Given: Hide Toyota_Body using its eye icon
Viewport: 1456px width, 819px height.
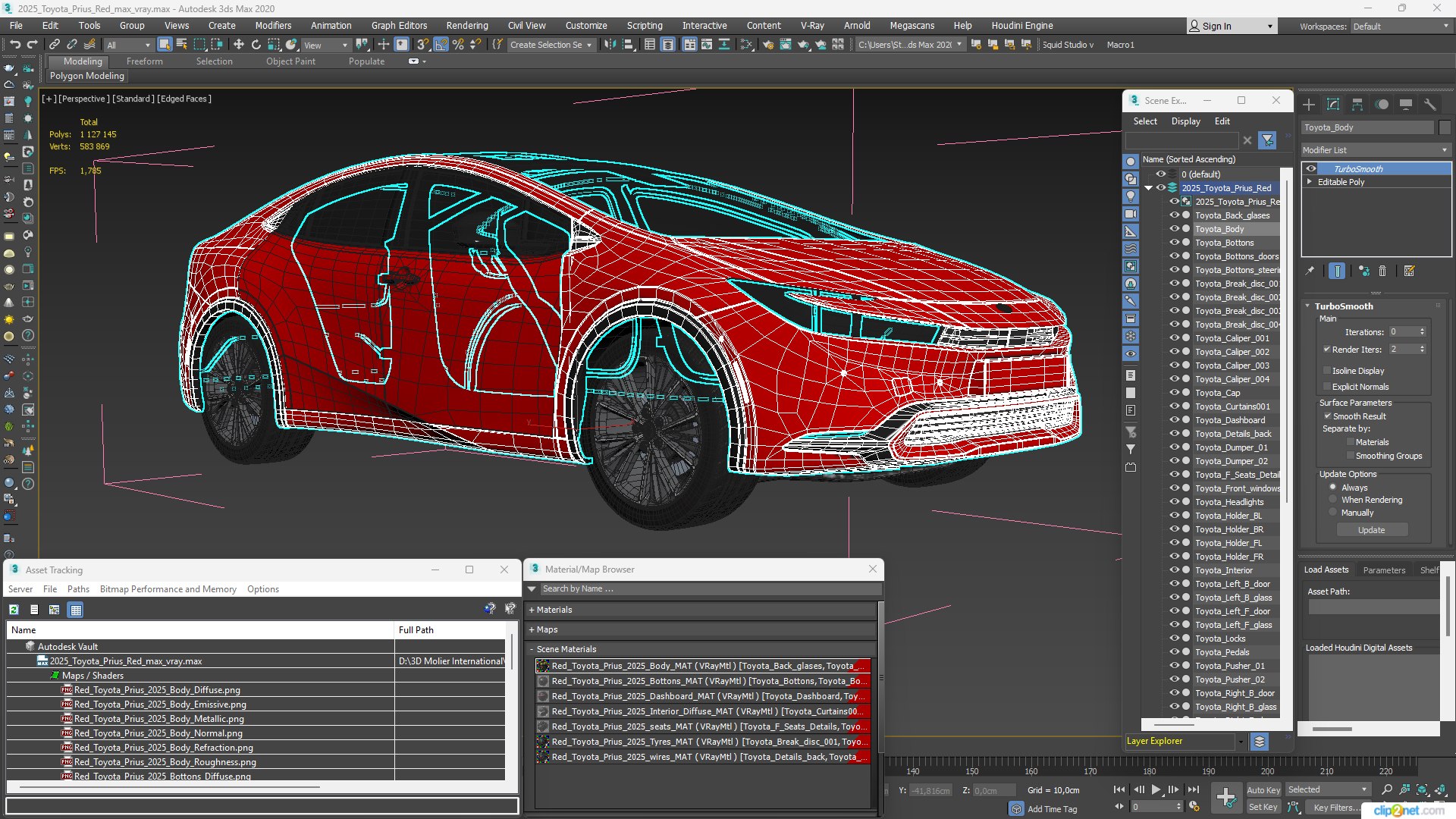Looking at the screenshot, I should (x=1174, y=229).
